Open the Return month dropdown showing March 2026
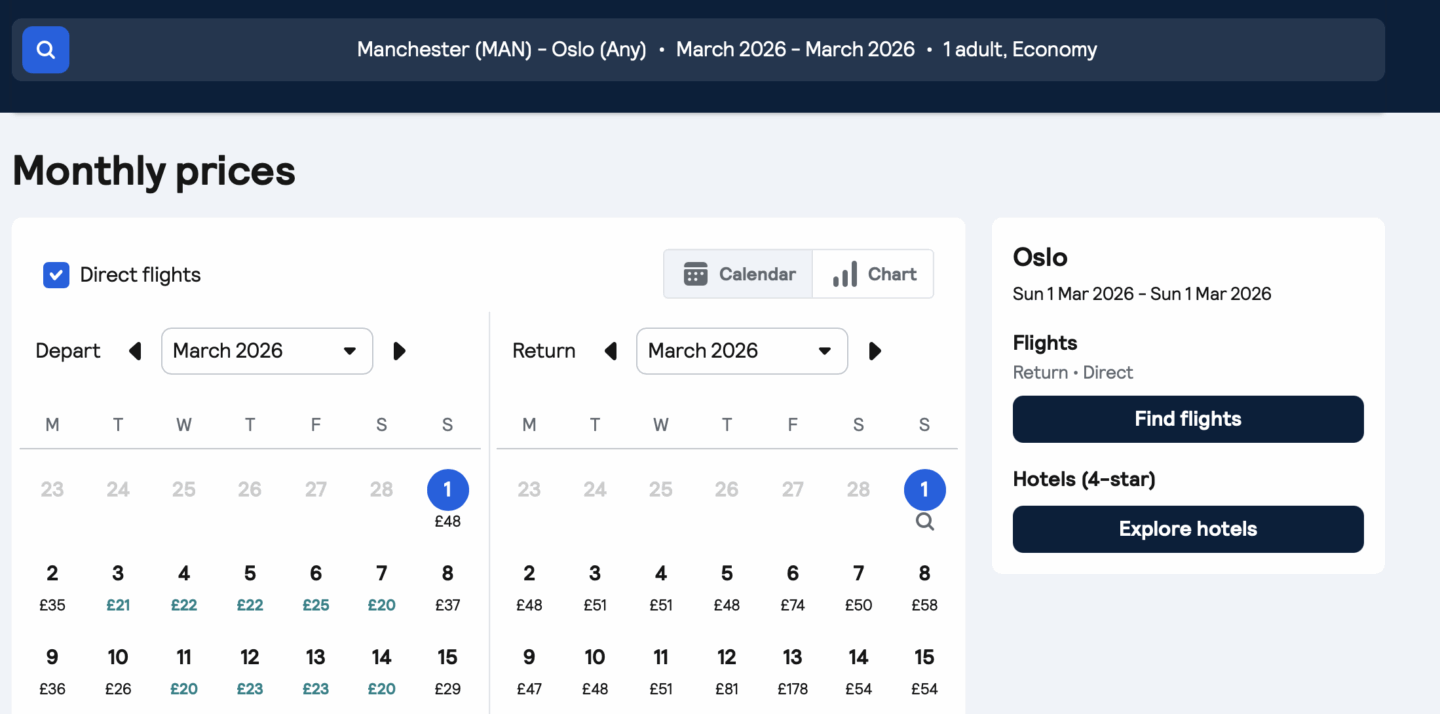Viewport: 1440px width, 714px height. [742, 351]
